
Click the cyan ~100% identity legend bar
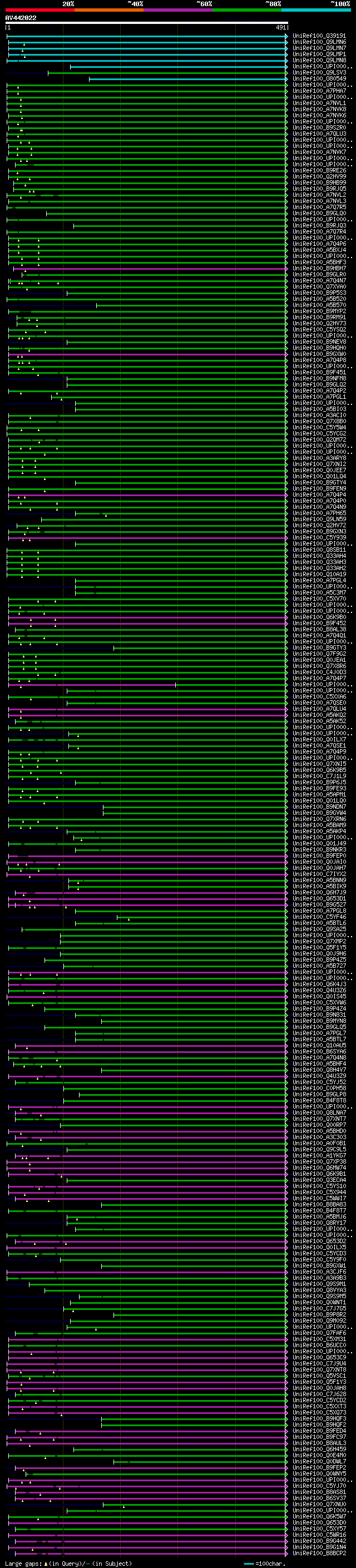317,10
